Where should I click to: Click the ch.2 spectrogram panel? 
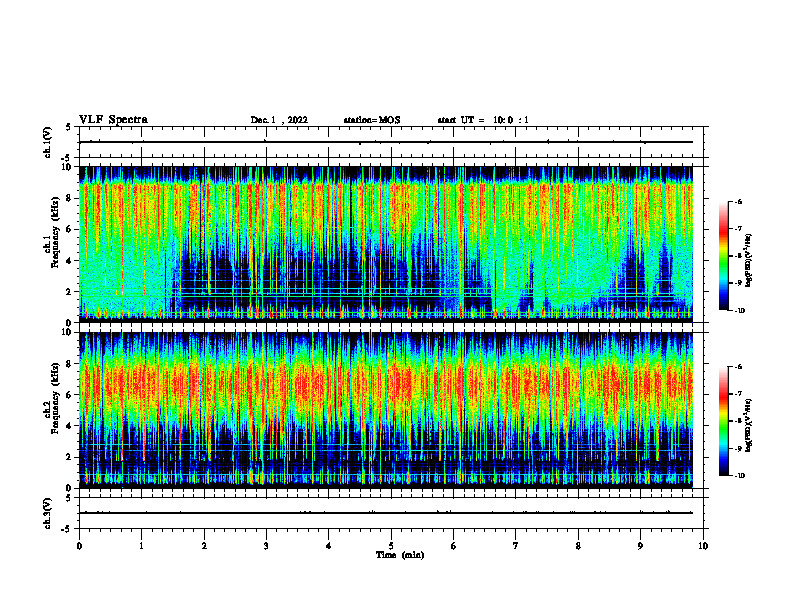386,410
